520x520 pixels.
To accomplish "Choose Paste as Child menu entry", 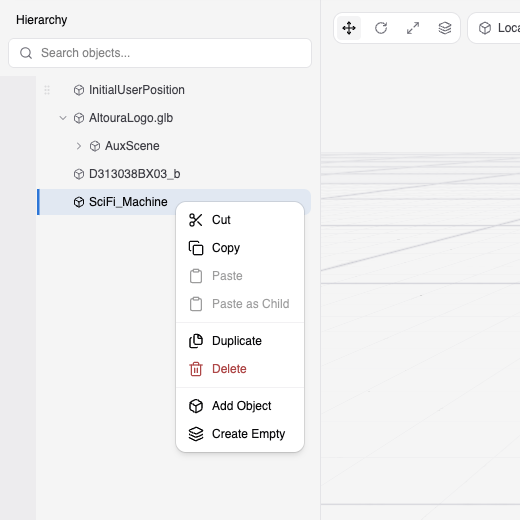I will pos(240,304).
